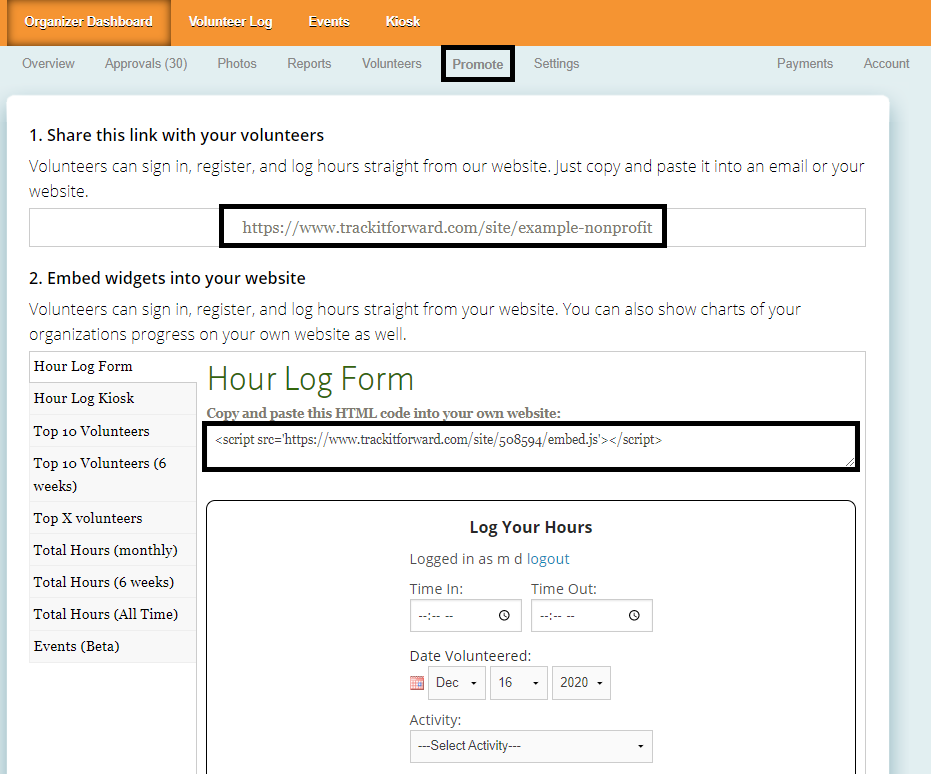Open the Volunteers subtab
Image resolution: width=931 pixels, height=774 pixels.
point(392,64)
